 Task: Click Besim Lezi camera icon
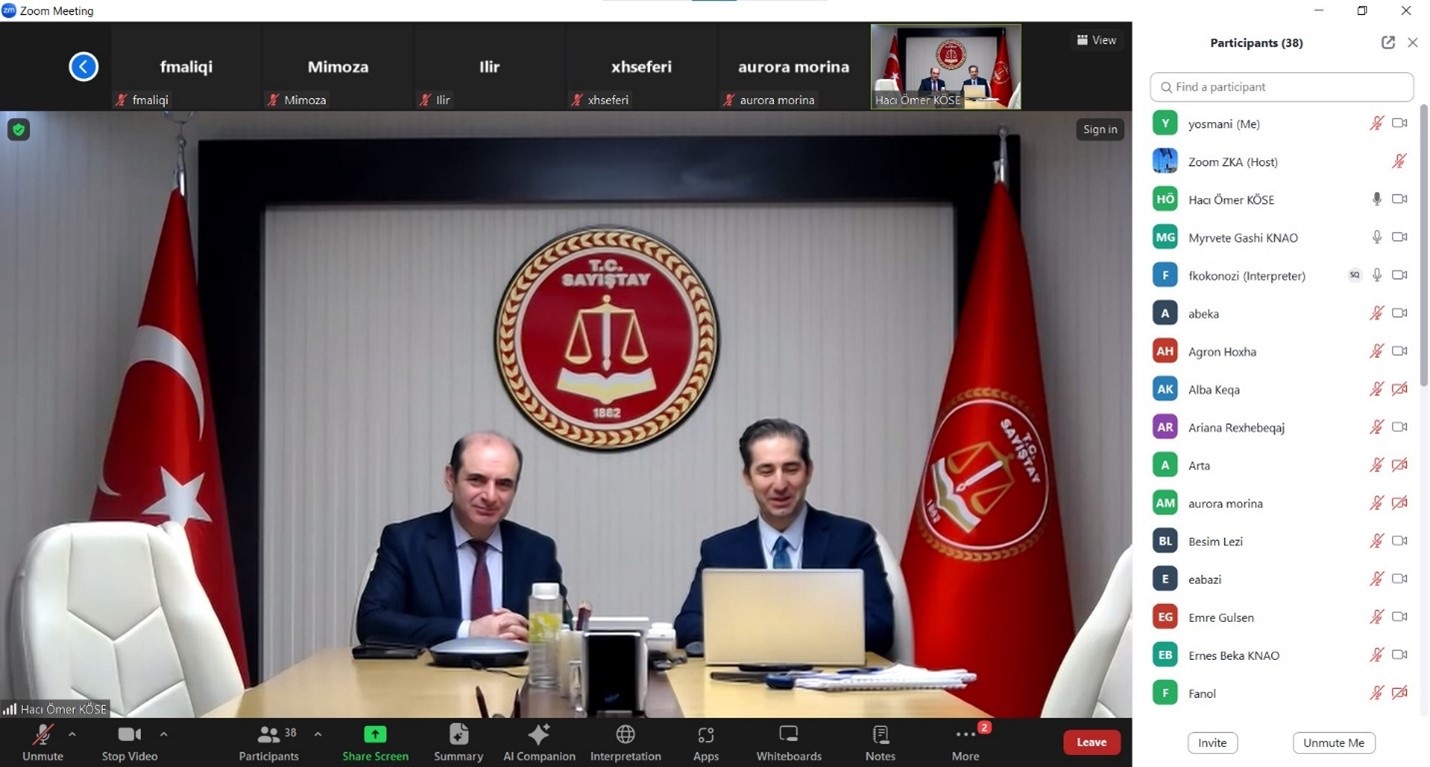tap(1400, 541)
